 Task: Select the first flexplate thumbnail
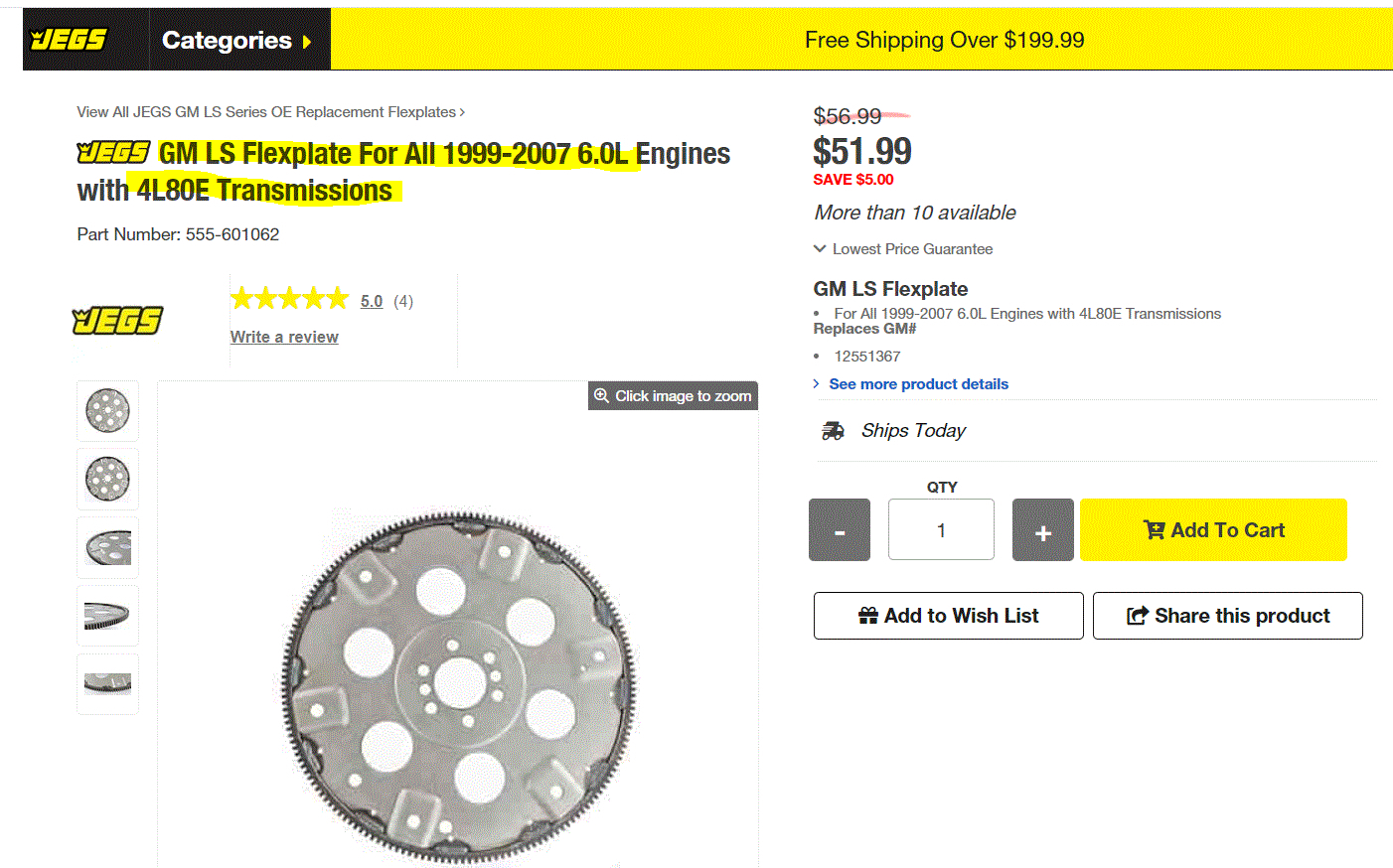[x=107, y=410]
